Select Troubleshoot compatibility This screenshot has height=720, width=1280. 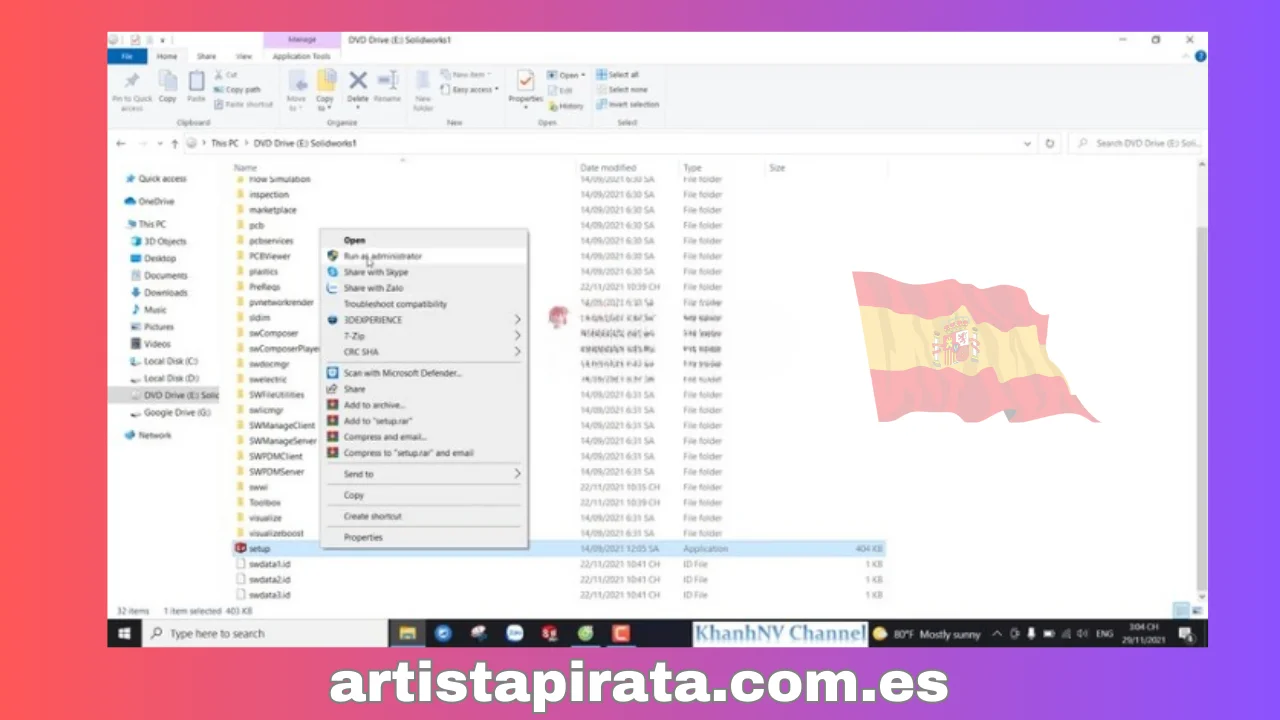click(424, 304)
